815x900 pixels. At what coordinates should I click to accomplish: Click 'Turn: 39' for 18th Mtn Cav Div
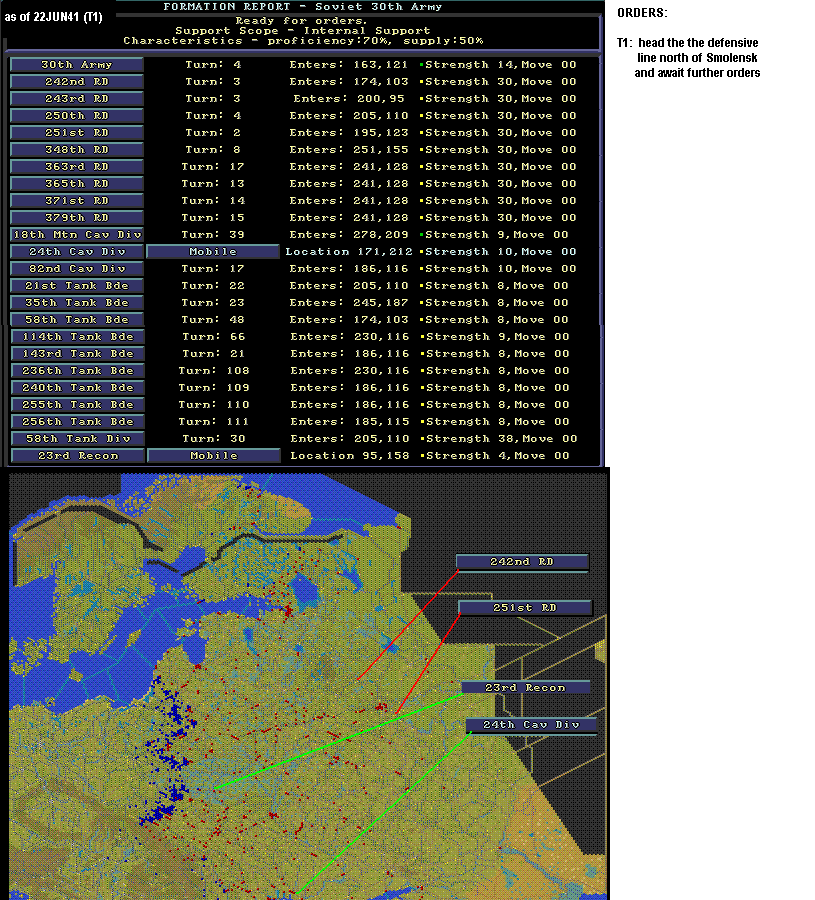point(213,235)
